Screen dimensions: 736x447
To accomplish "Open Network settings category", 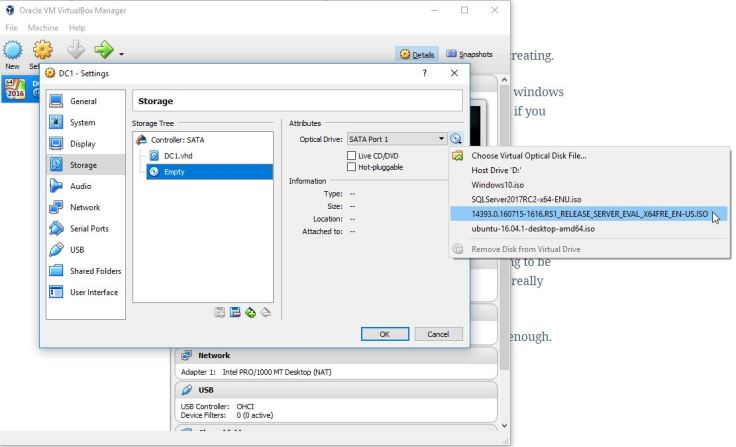I will [85, 207].
